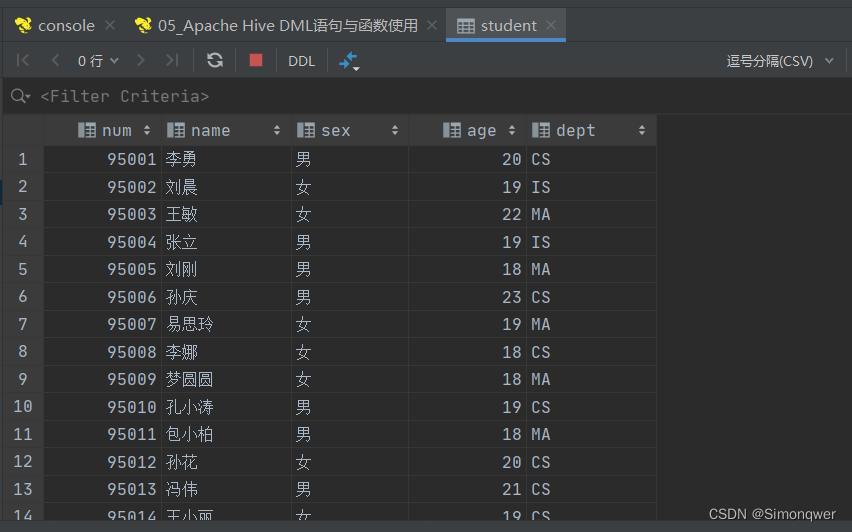The image size is (852, 532).
Task: Select name cell 王敏
Action: point(227,214)
